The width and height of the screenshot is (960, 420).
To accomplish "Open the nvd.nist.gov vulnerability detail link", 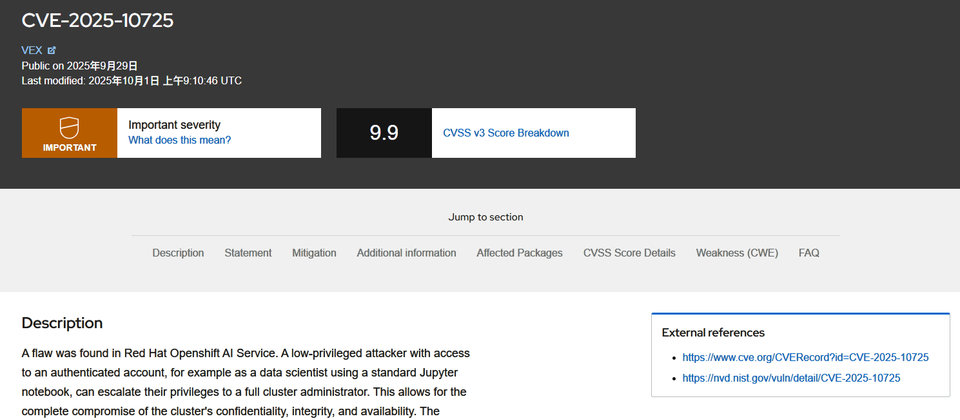I will [791, 378].
